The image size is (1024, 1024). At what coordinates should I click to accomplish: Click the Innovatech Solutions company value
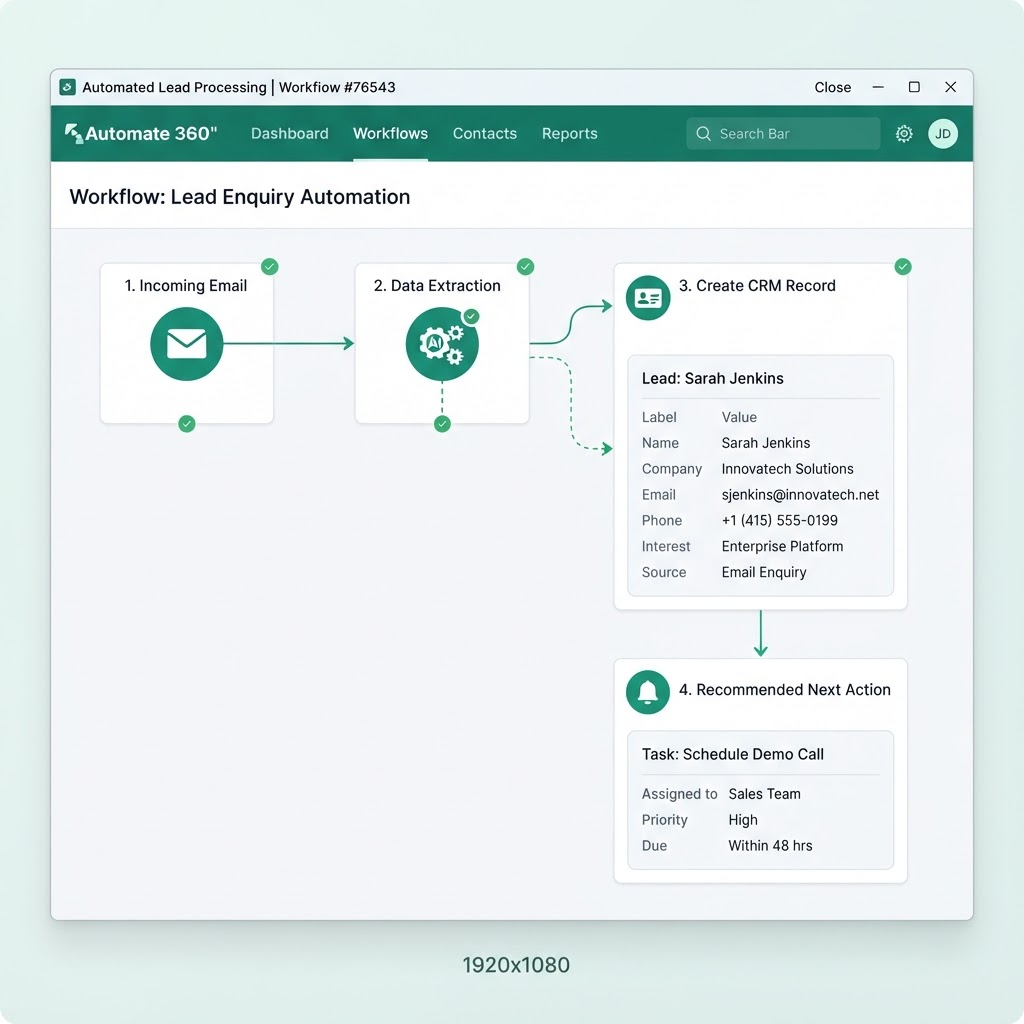(787, 469)
